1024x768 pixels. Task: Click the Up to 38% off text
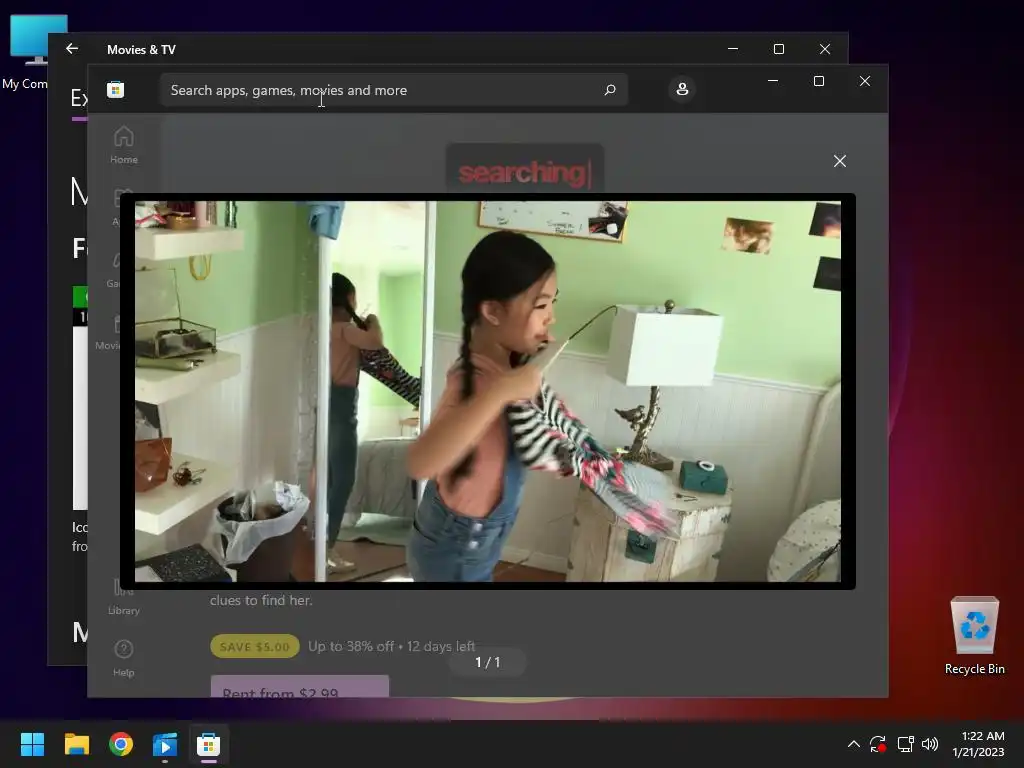[x=351, y=647]
